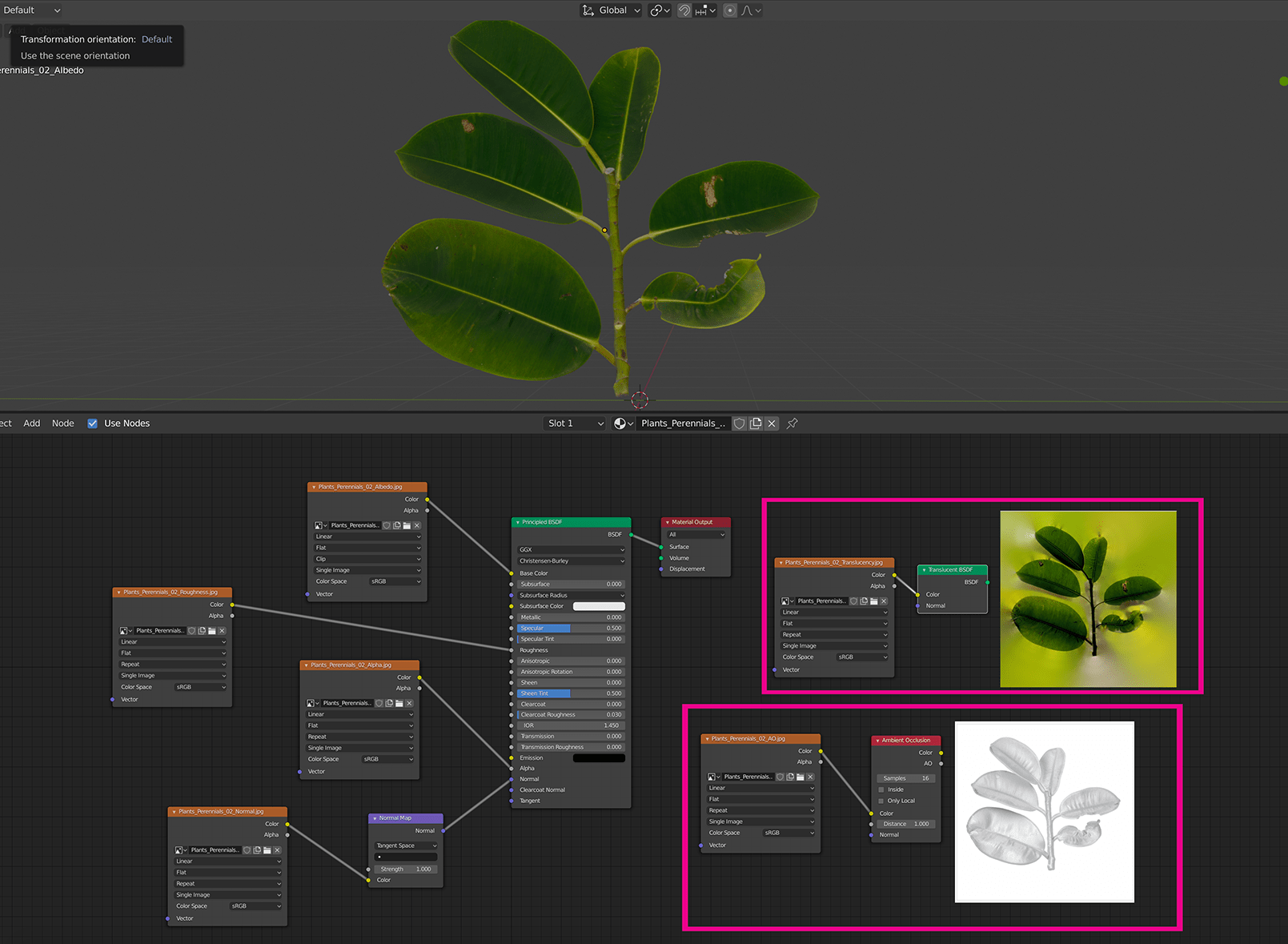Toggle snapping magnet icon

pos(684,10)
